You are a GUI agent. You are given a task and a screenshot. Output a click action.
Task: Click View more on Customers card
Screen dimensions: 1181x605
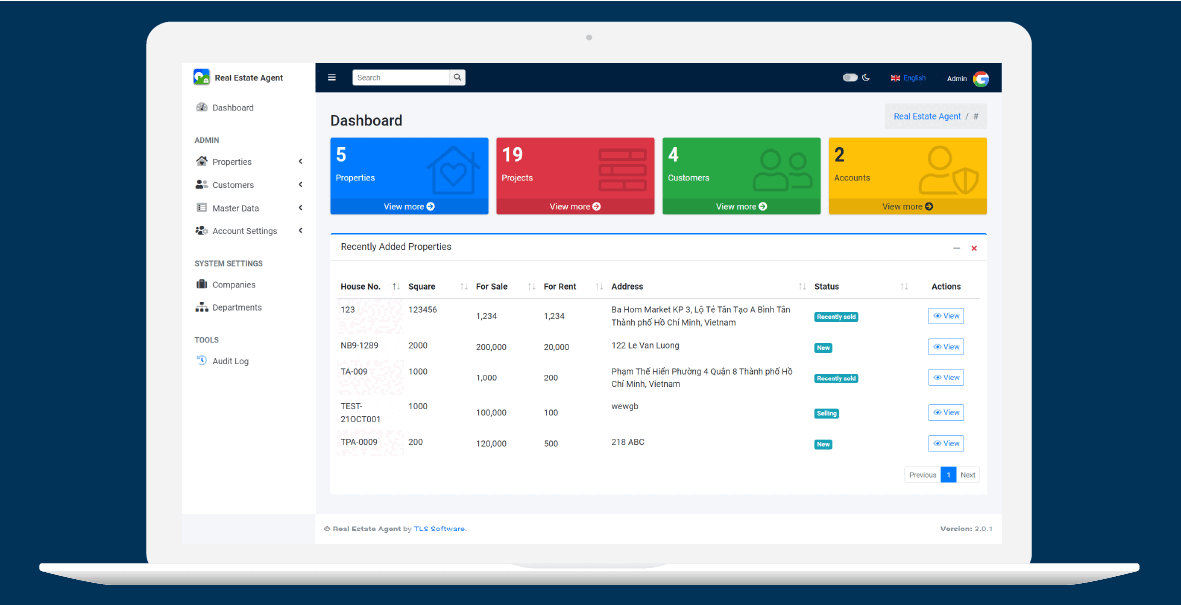[x=741, y=206]
